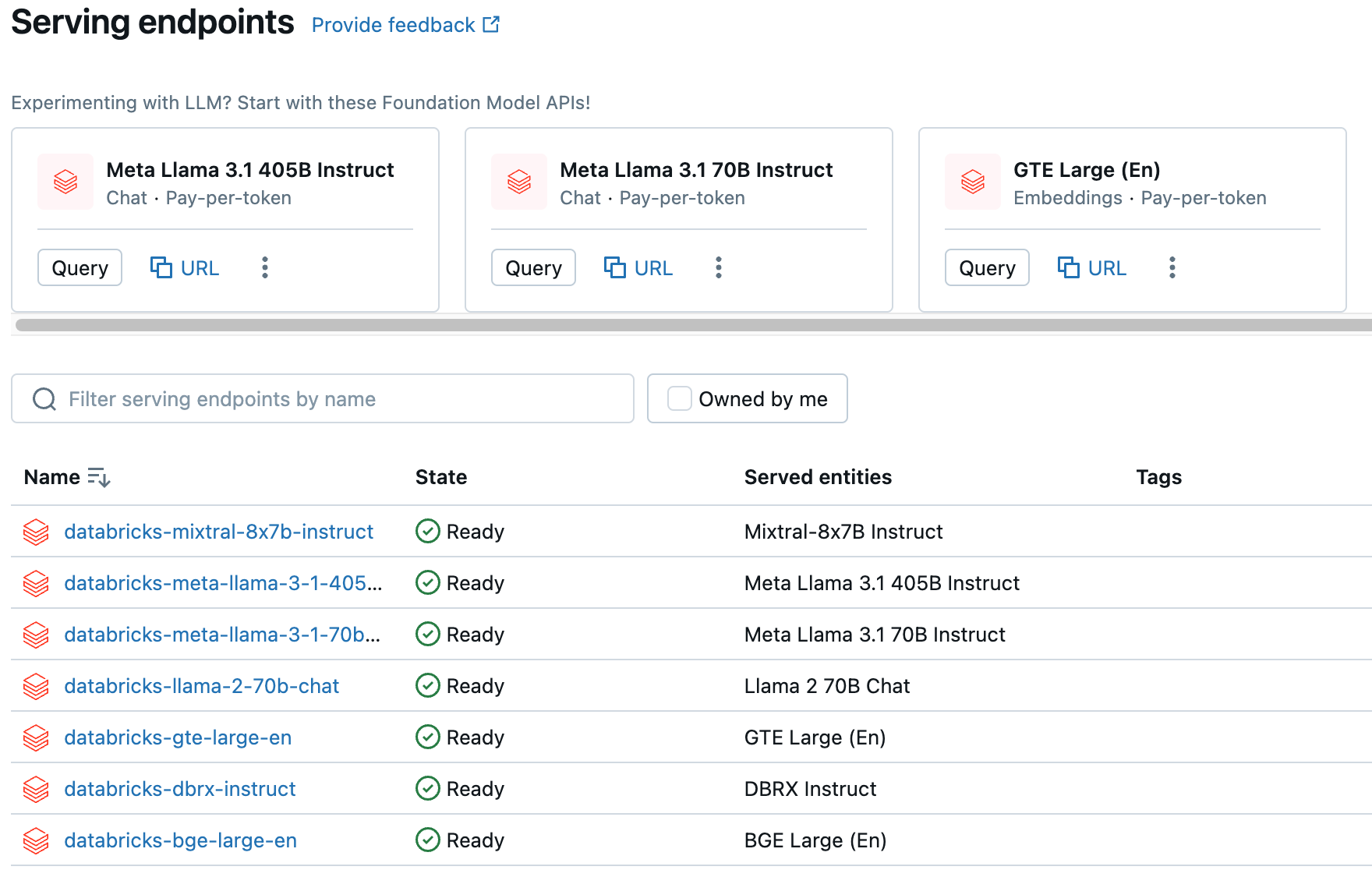Viewport: 1372px width, 870px height.
Task: Select the Meta Llama 3.1 405B Instruct table cell
Action: [x=882, y=583]
